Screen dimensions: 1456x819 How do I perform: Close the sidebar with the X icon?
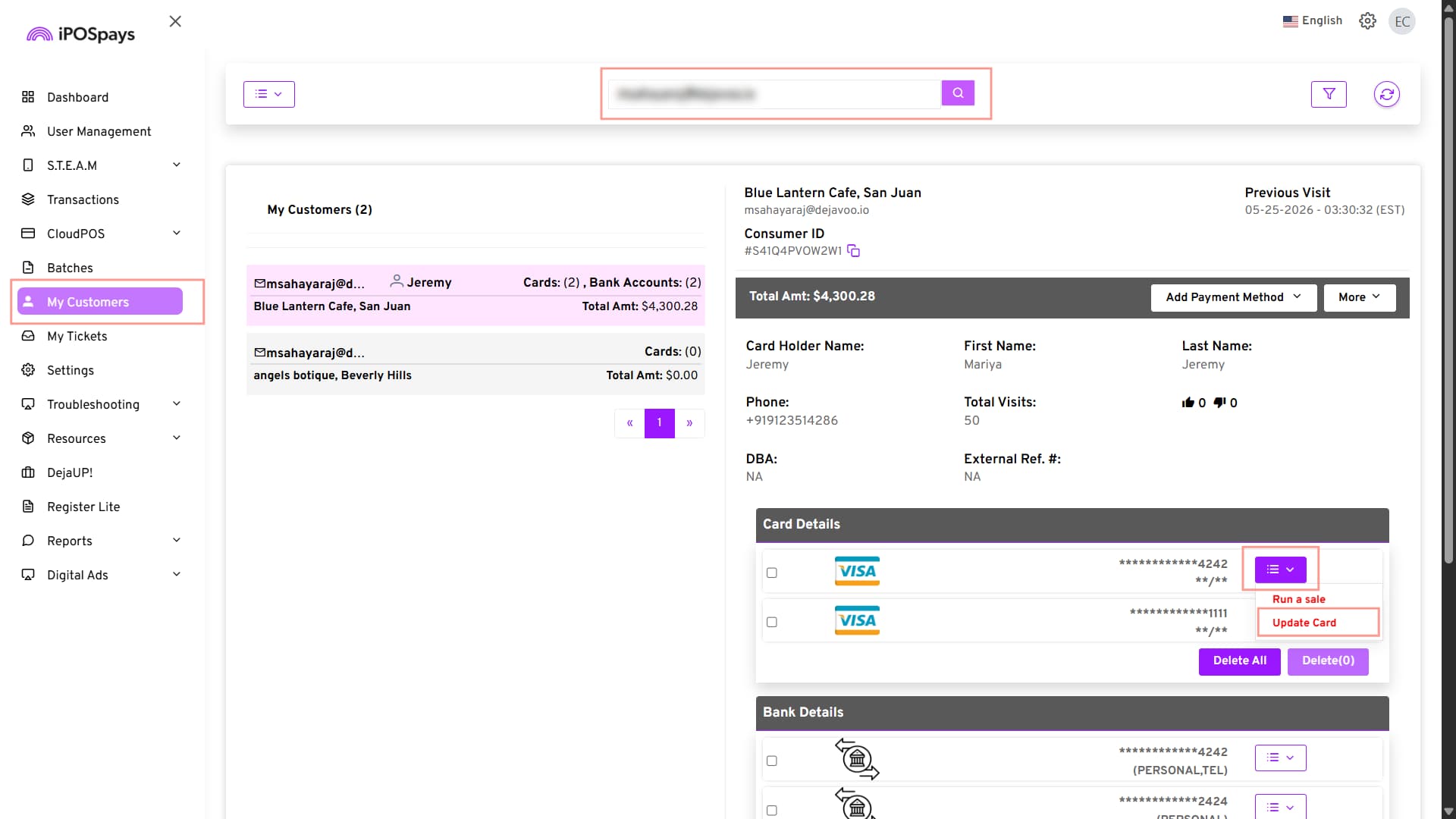click(x=175, y=21)
